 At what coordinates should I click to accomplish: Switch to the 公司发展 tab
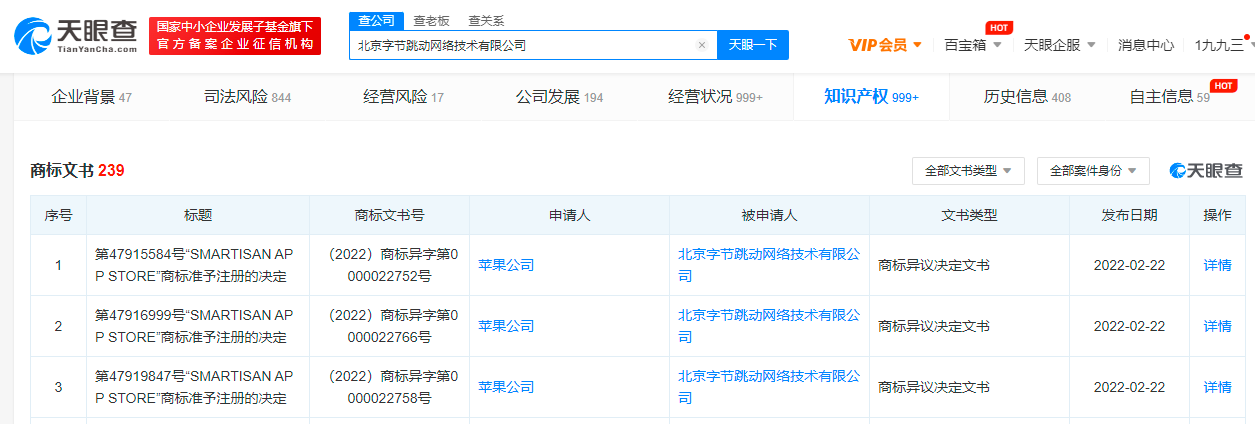[x=559, y=97]
